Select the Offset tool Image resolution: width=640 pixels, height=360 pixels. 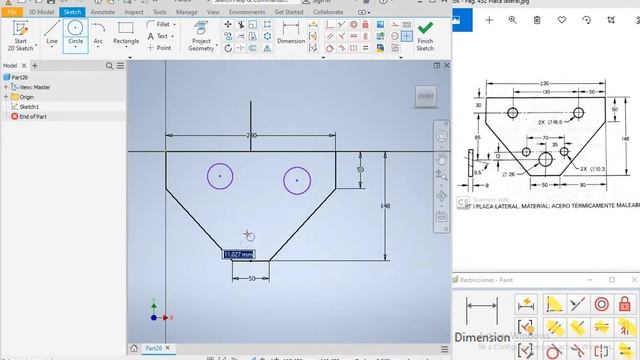(253, 48)
